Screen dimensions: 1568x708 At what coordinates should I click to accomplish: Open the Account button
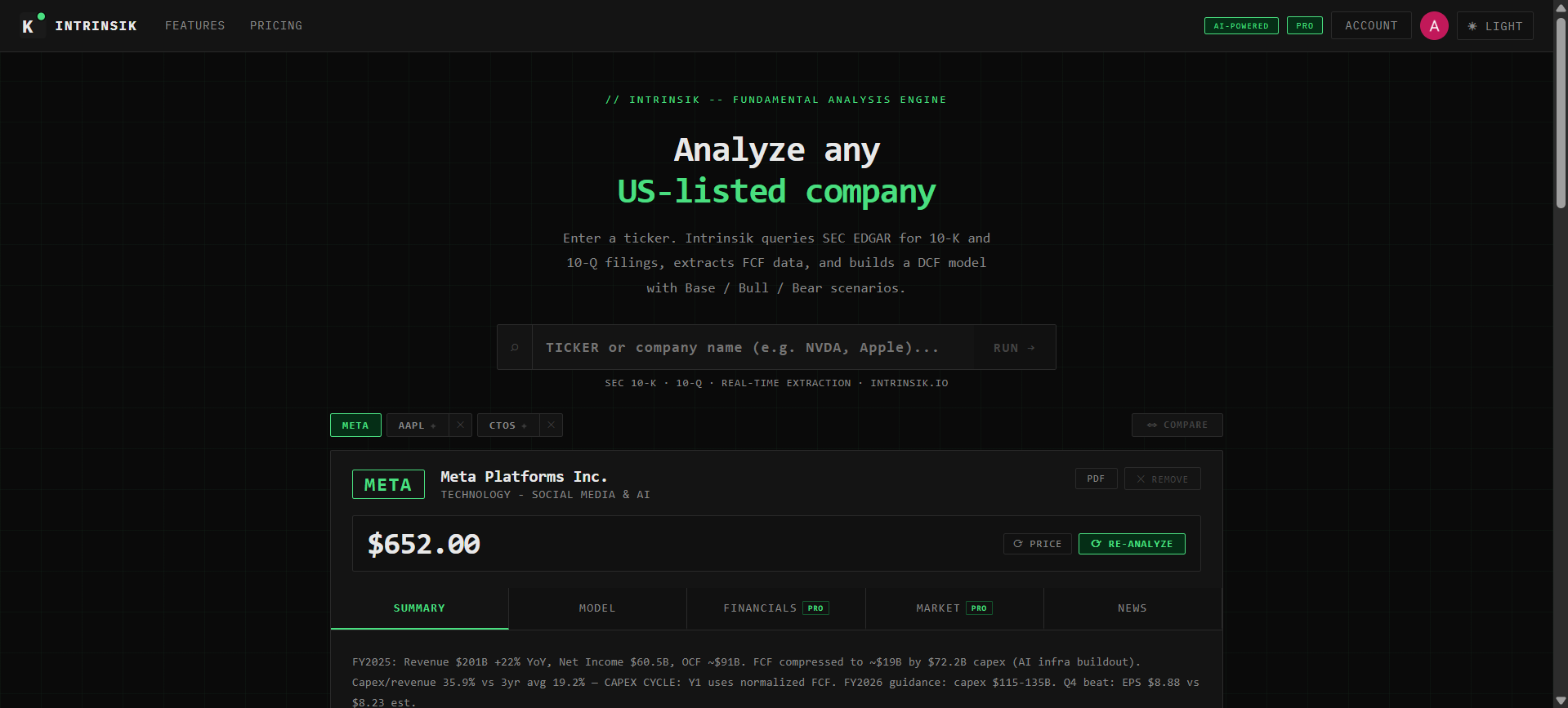pos(1371,25)
